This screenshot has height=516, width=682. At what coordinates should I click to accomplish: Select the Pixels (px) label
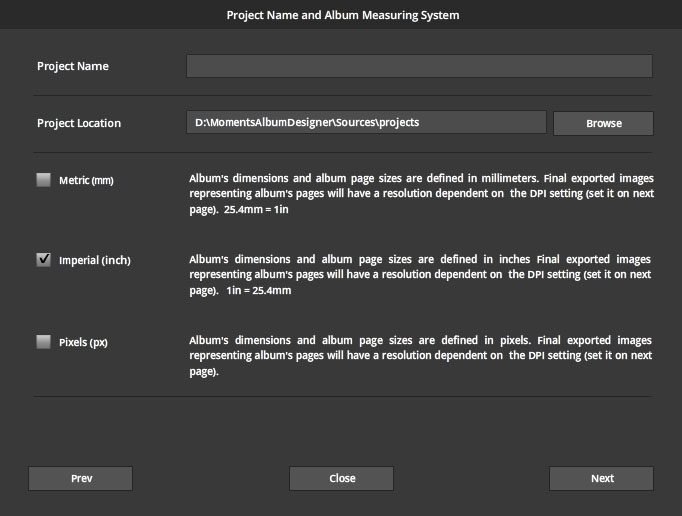point(83,342)
